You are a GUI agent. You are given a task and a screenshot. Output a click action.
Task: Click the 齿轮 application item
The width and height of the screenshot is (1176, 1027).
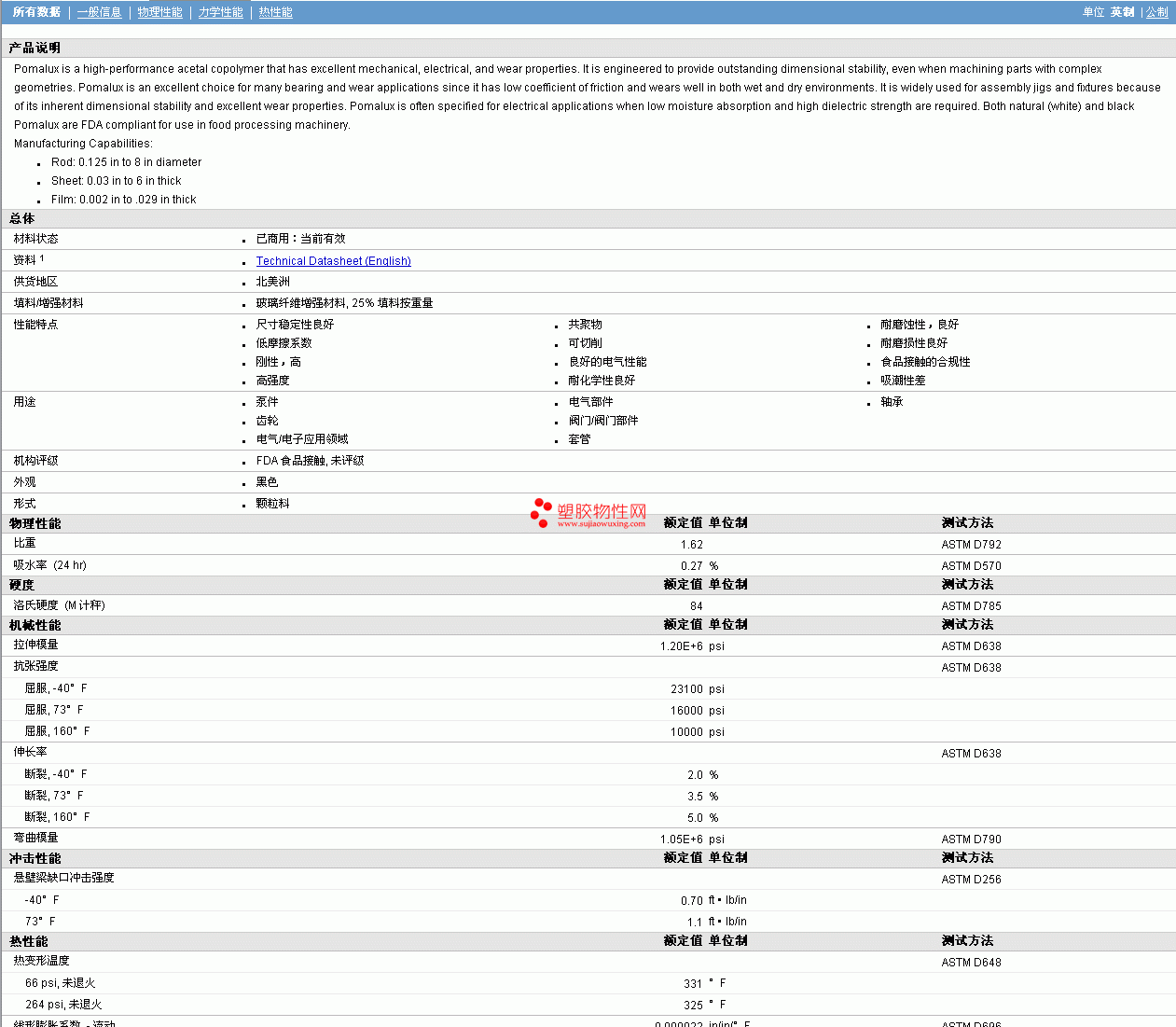coord(268,421)
